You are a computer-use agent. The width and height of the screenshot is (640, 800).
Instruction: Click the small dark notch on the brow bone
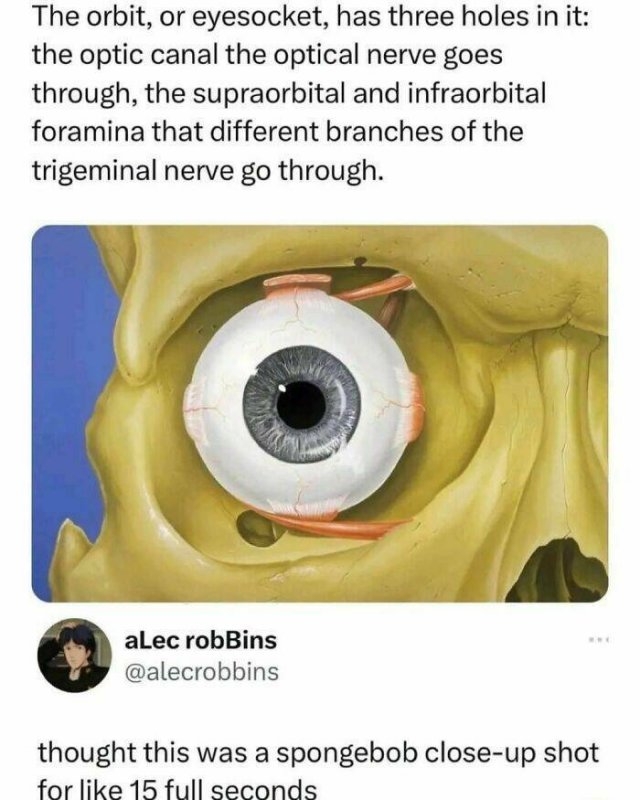point(360,262)
